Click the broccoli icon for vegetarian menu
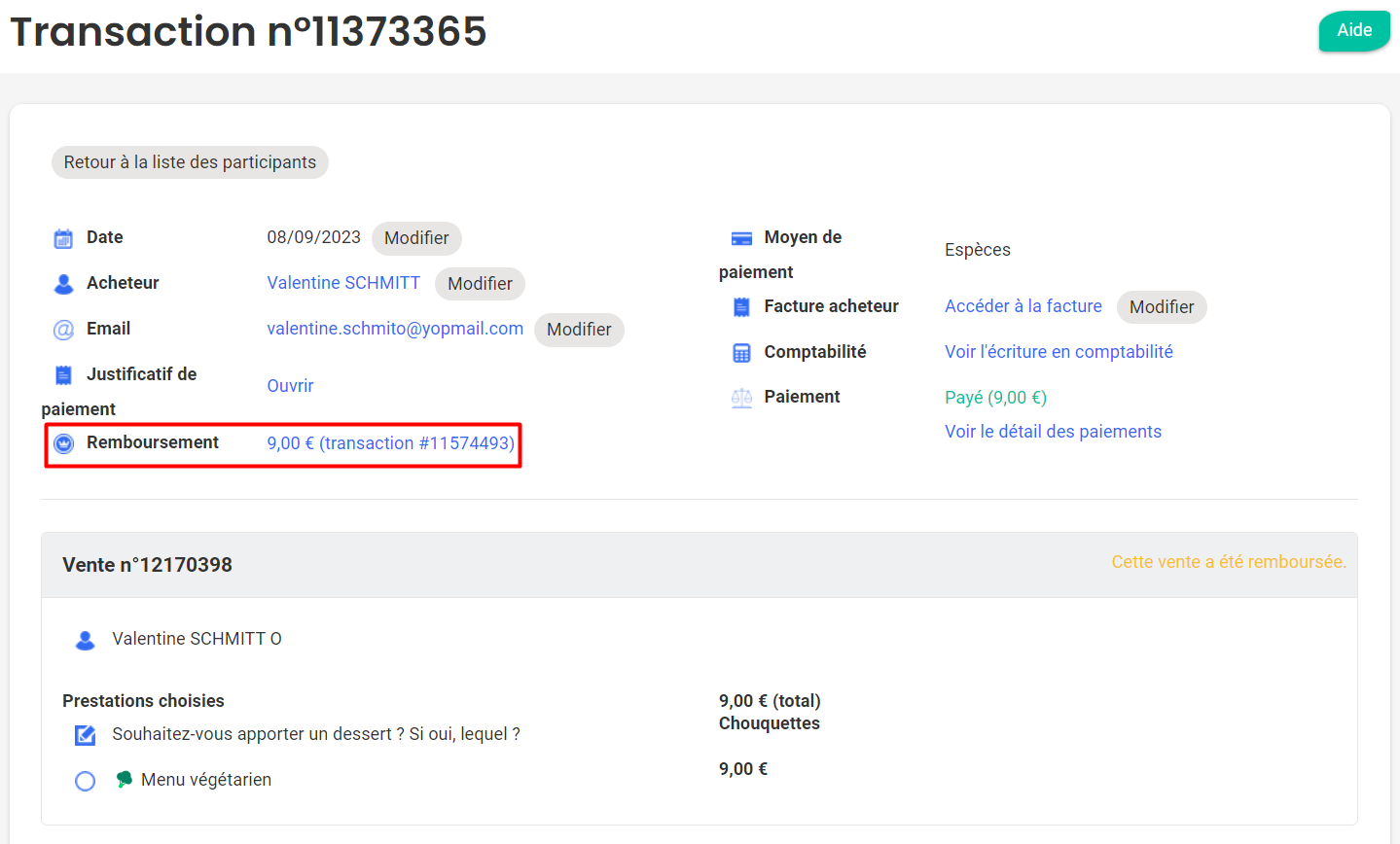 (x=125, y=780)
